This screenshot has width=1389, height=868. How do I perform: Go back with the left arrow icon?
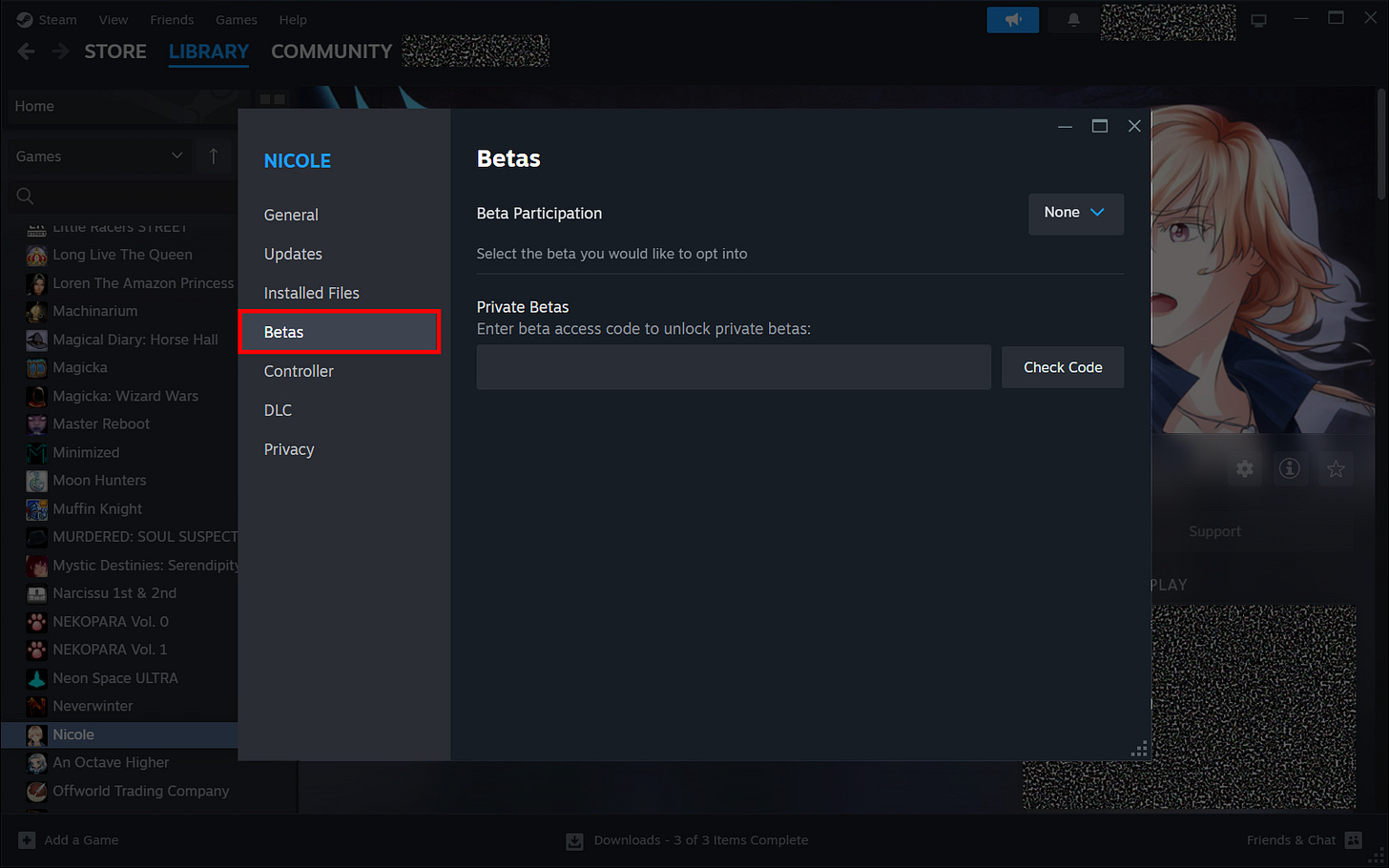[x=27, y=52]
